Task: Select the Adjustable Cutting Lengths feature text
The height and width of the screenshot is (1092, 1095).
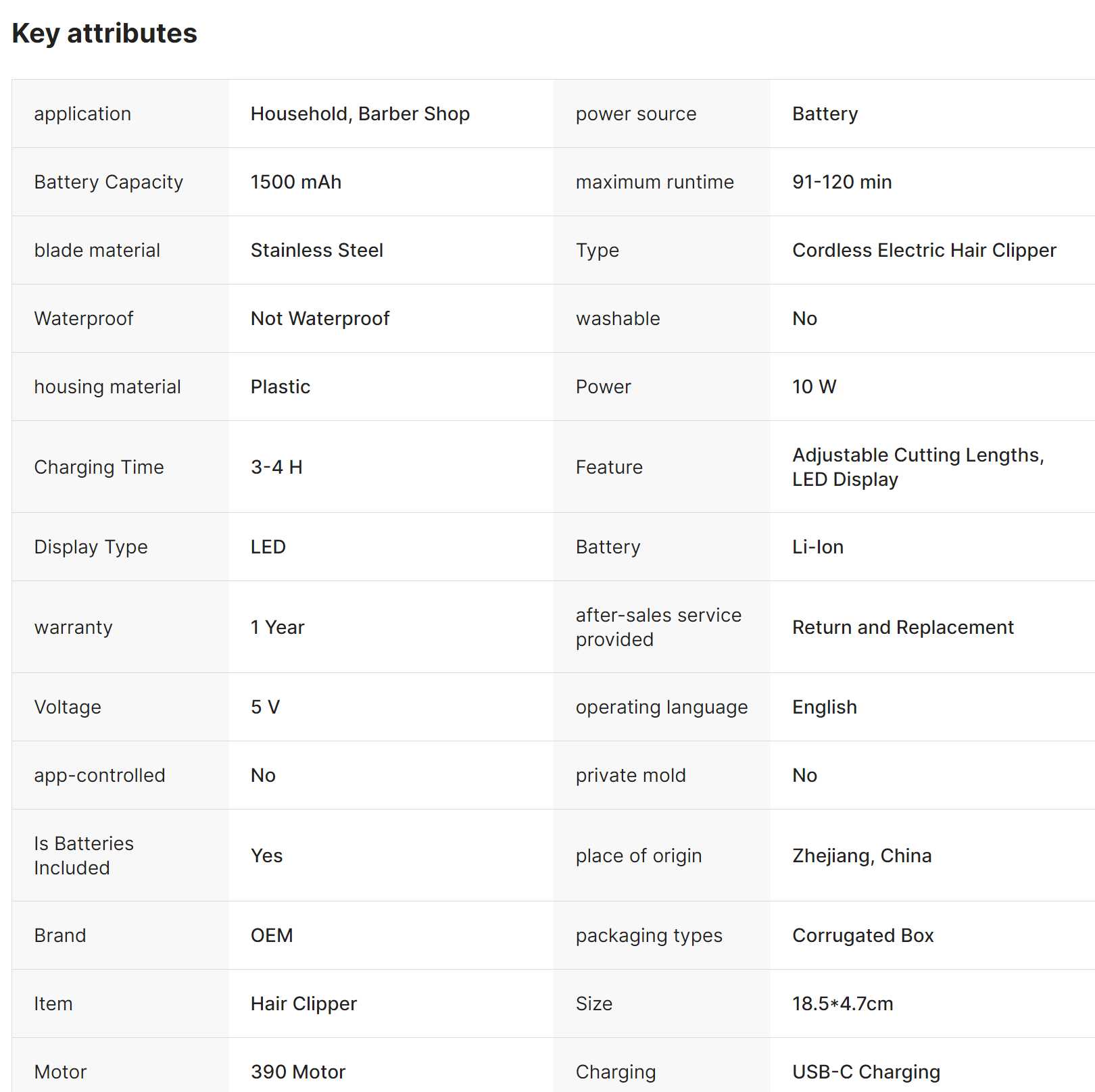Action: [x=917, y=455]
